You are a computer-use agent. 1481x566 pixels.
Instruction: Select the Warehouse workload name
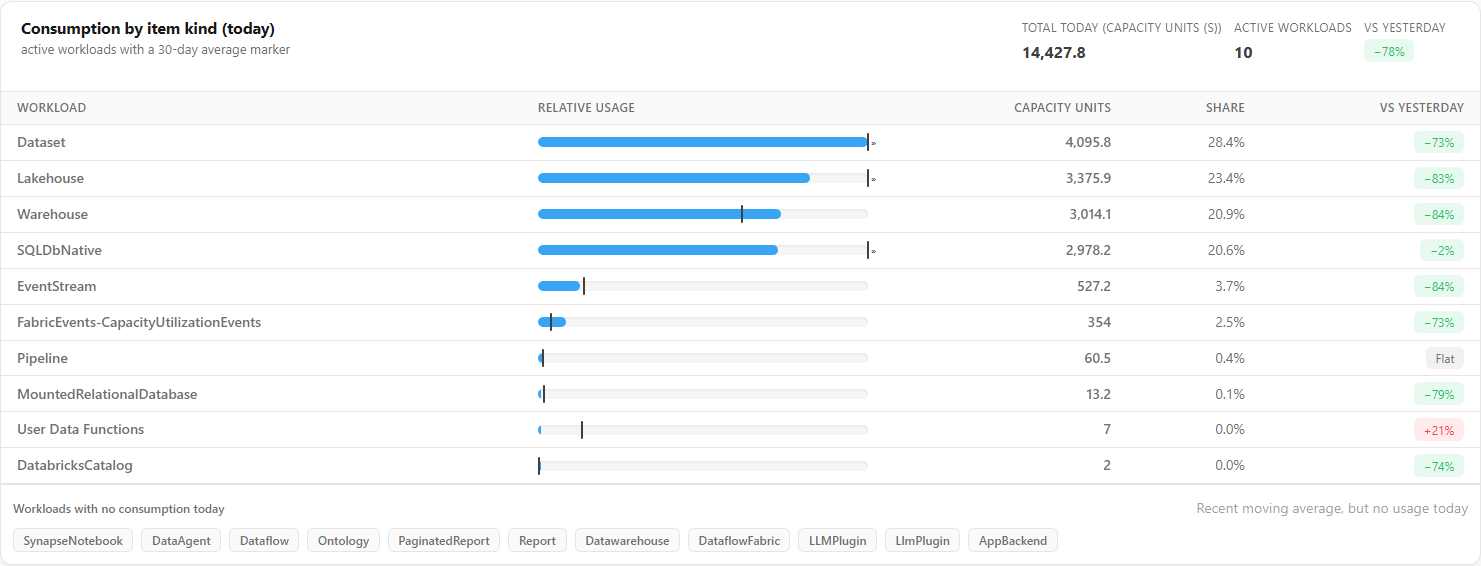[52, 215]
